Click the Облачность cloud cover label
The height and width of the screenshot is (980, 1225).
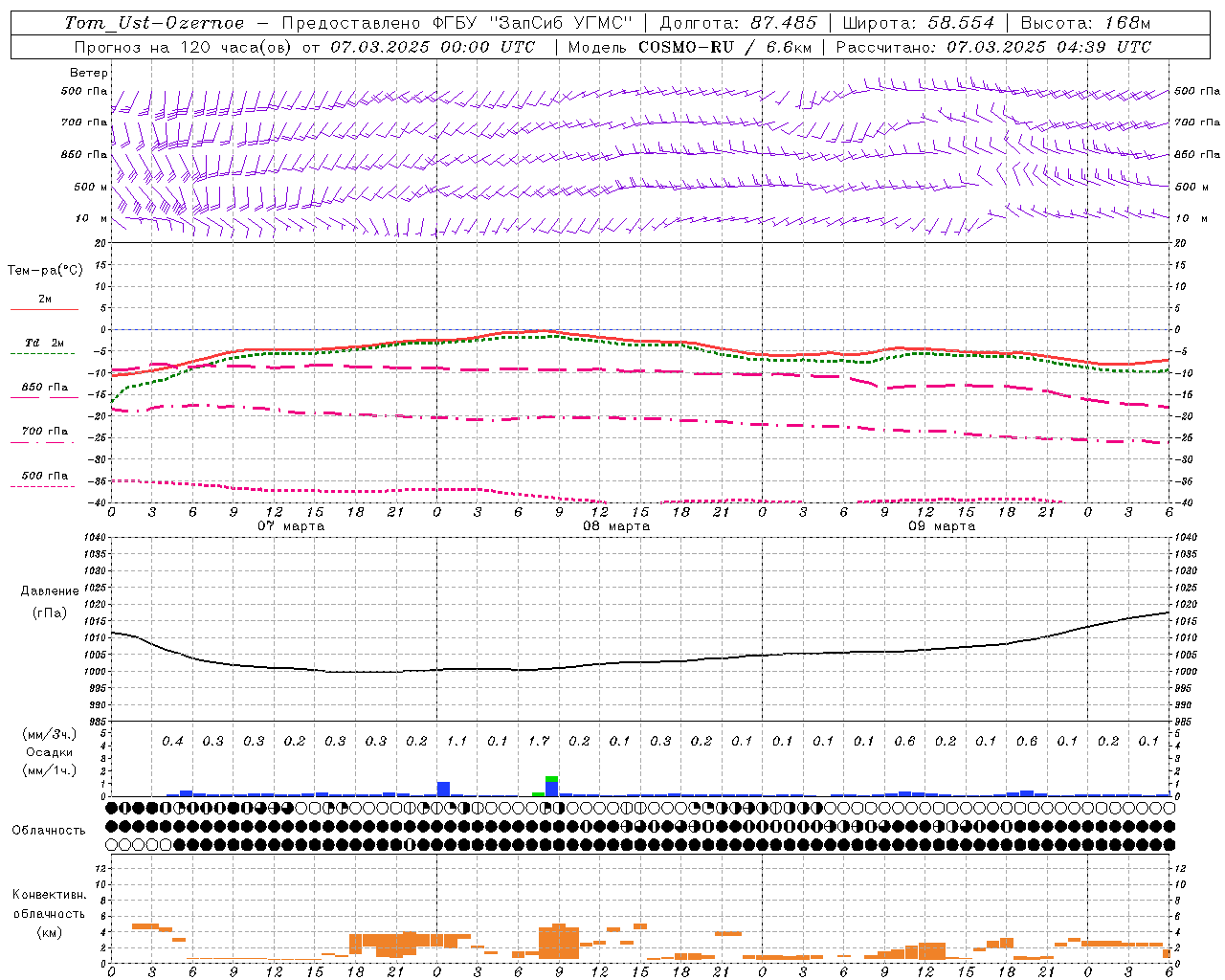point(49,831)
